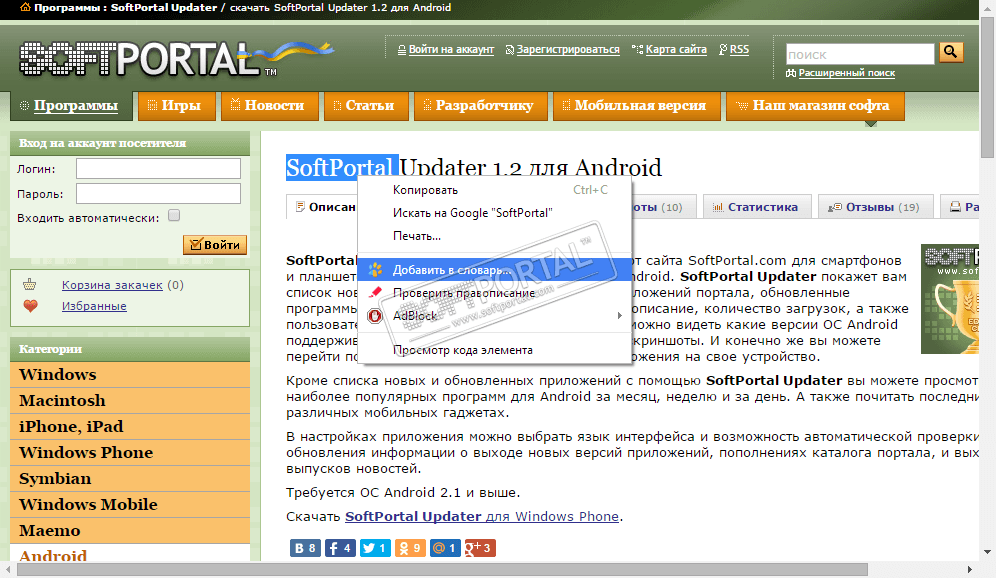Click the horizontal scrollbar thumb

point(442,569)
